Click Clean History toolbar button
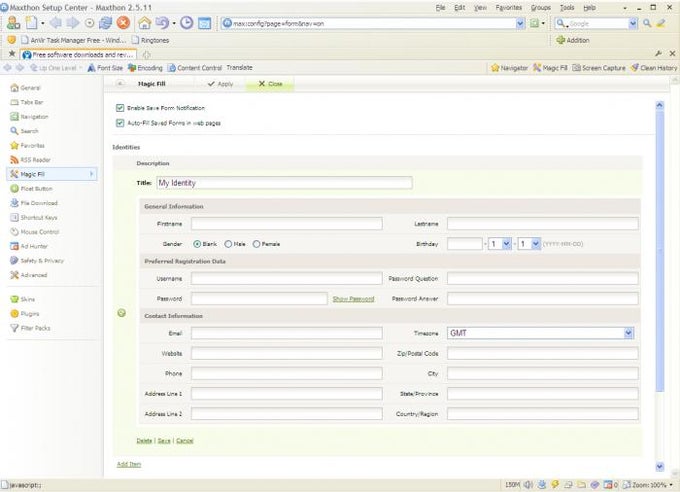This screenshot has height=492, width=680. (x=654, y=68)
